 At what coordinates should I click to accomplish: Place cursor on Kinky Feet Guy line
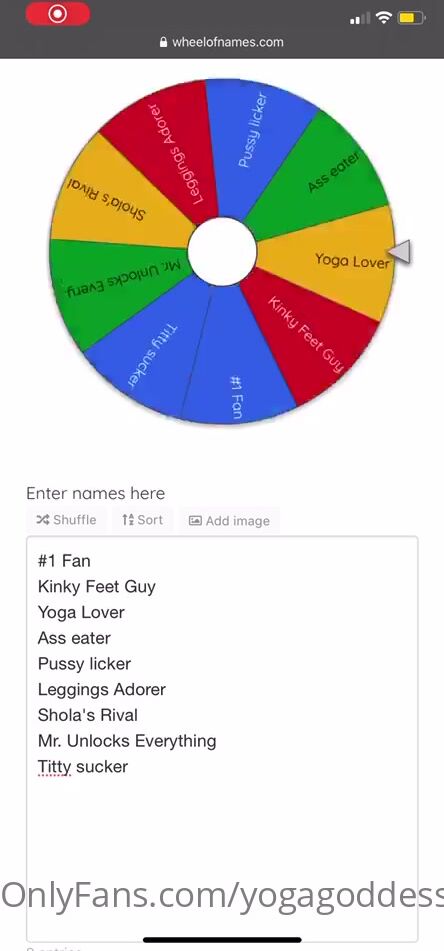tap(96, 586)
